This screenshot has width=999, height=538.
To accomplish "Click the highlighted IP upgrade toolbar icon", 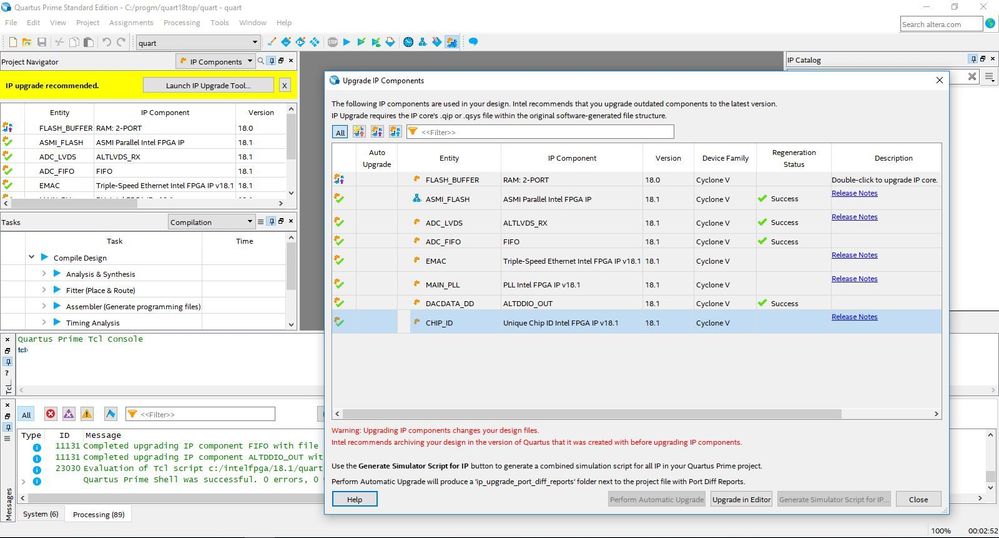I will [452, 42].
